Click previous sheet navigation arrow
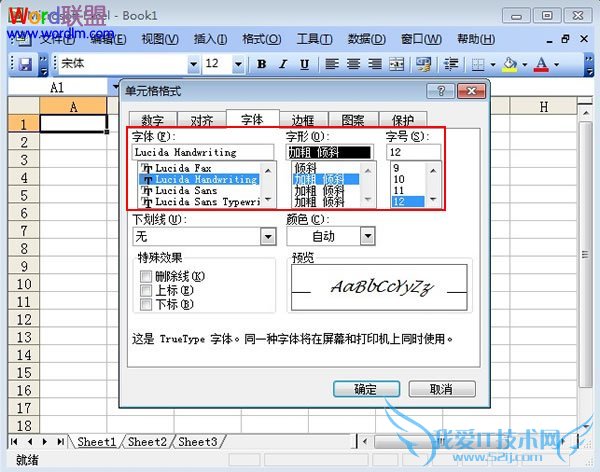Image resolution: width=600 pixels, height=472 pixels. click(30, 442)
